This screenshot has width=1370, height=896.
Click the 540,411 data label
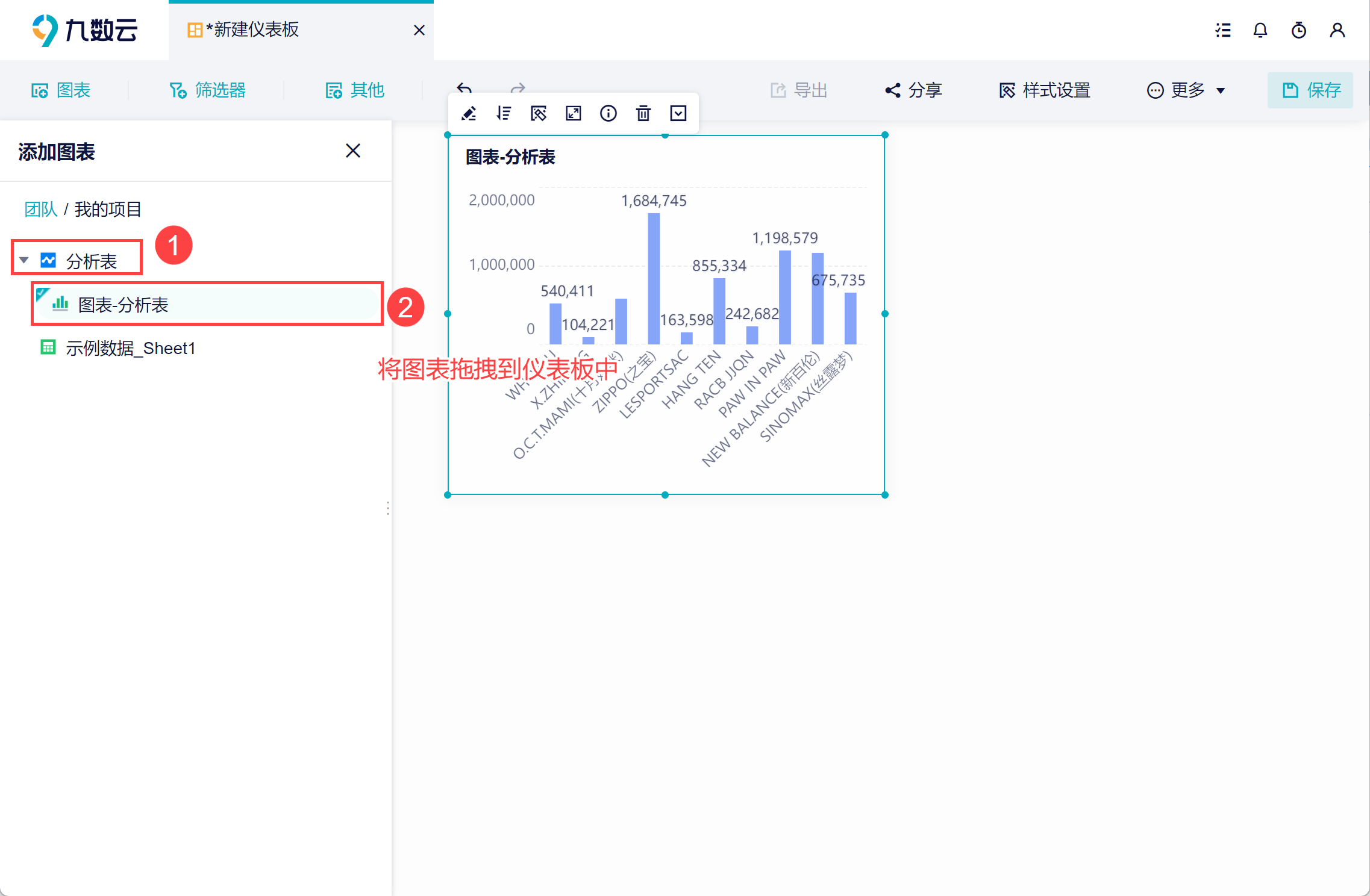[568, 291]
